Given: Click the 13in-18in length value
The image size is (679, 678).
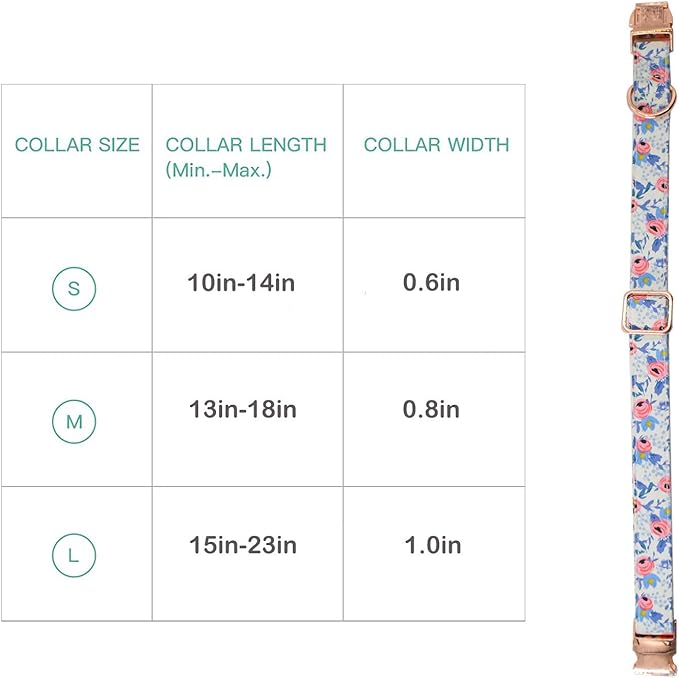Looking at the screenshot, I should [x=242, y=409].
